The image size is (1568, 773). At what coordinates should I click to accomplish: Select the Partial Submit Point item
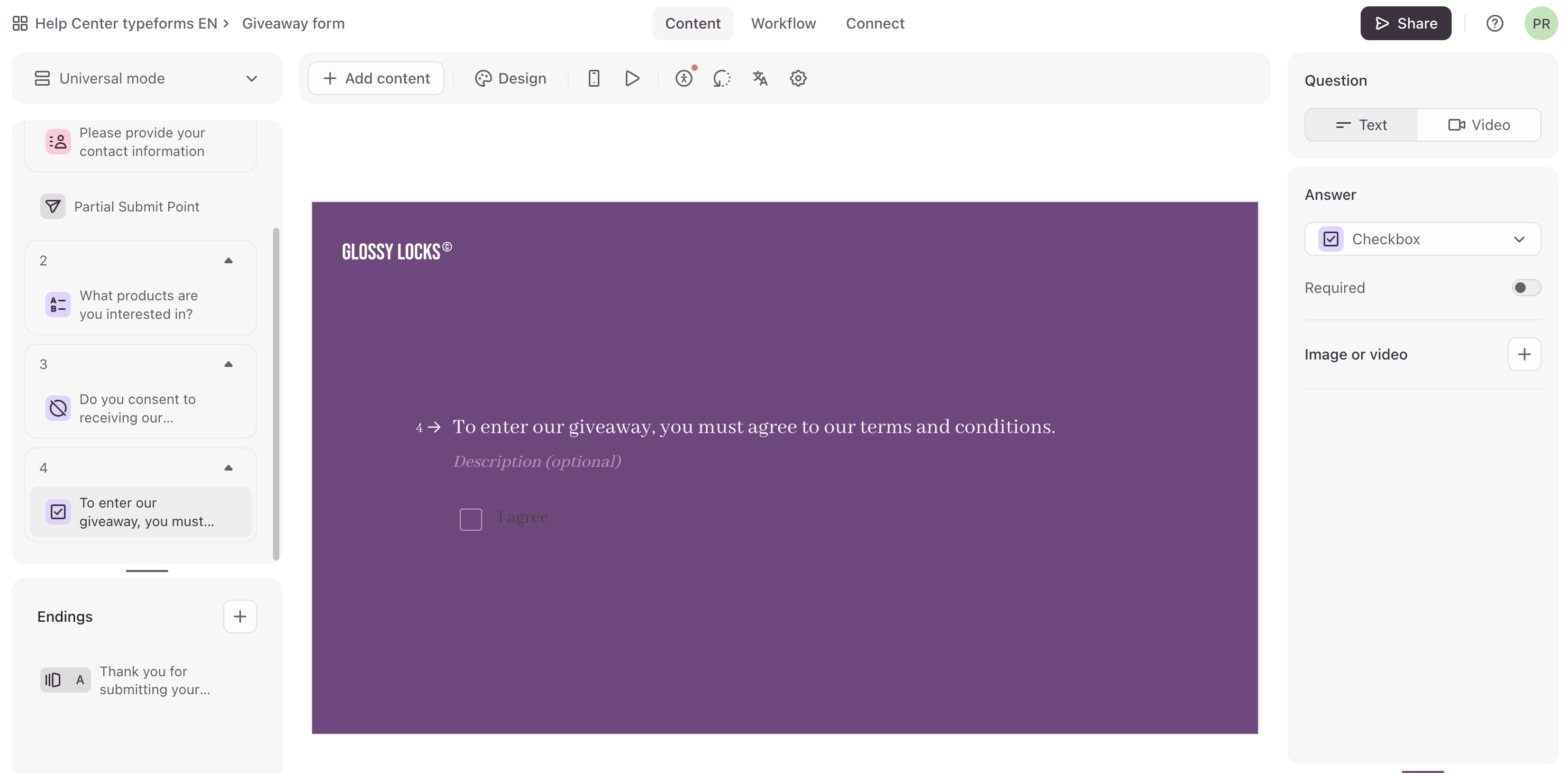pos(136,207)
